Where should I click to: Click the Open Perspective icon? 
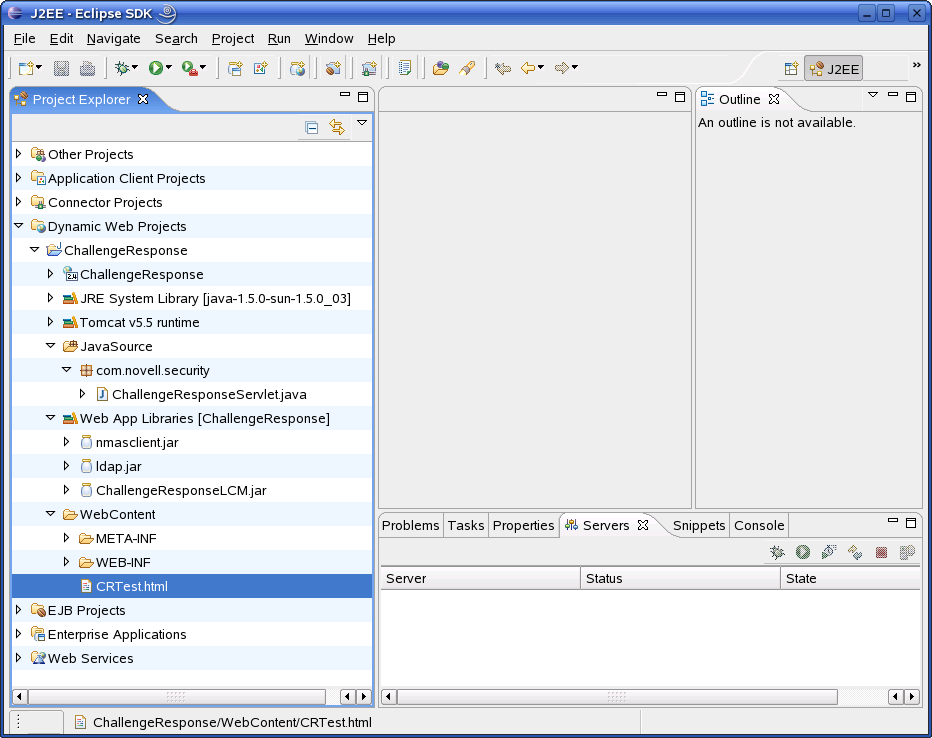[x=791, y=69]
